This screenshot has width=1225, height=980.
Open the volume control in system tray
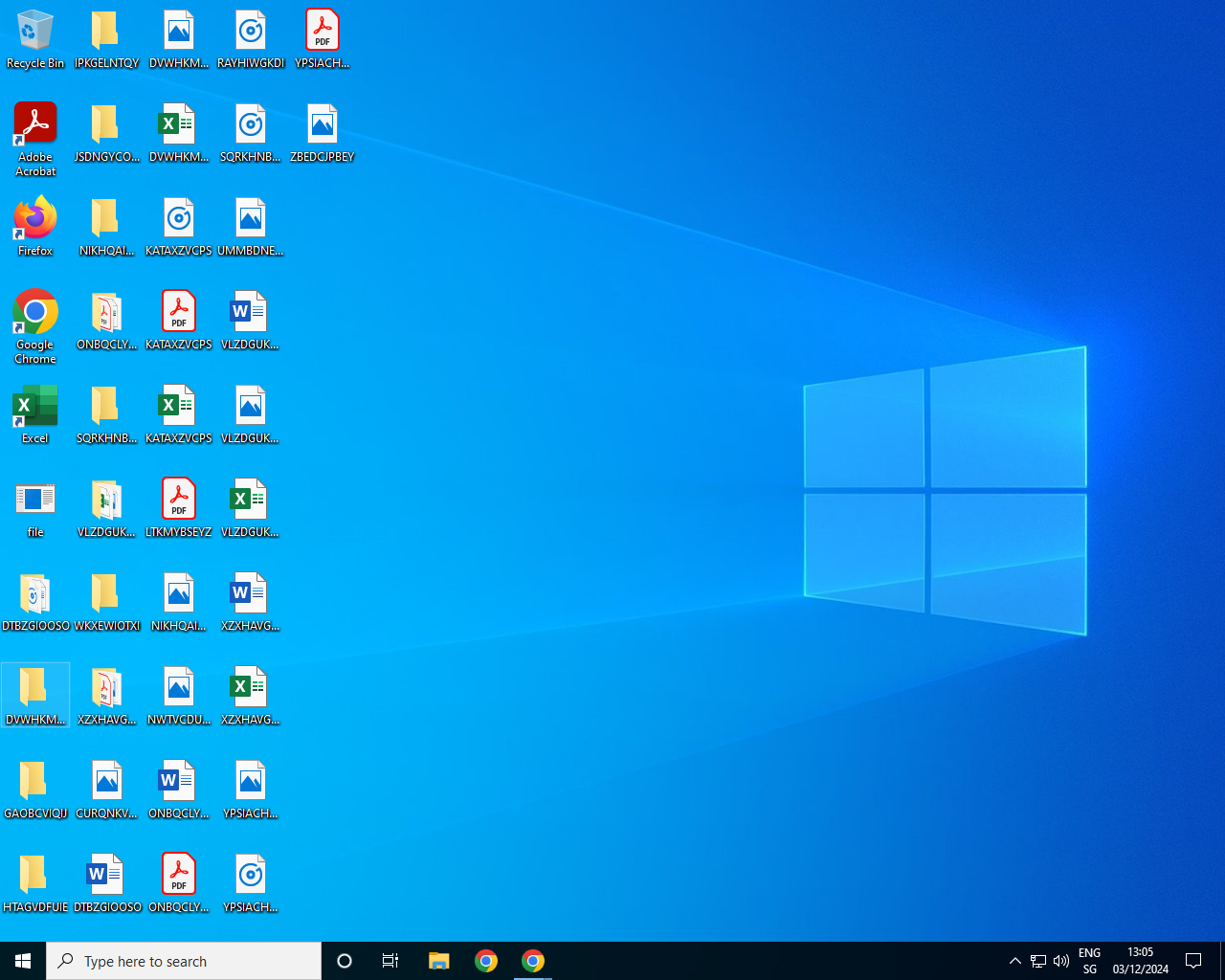[1061, 961]
